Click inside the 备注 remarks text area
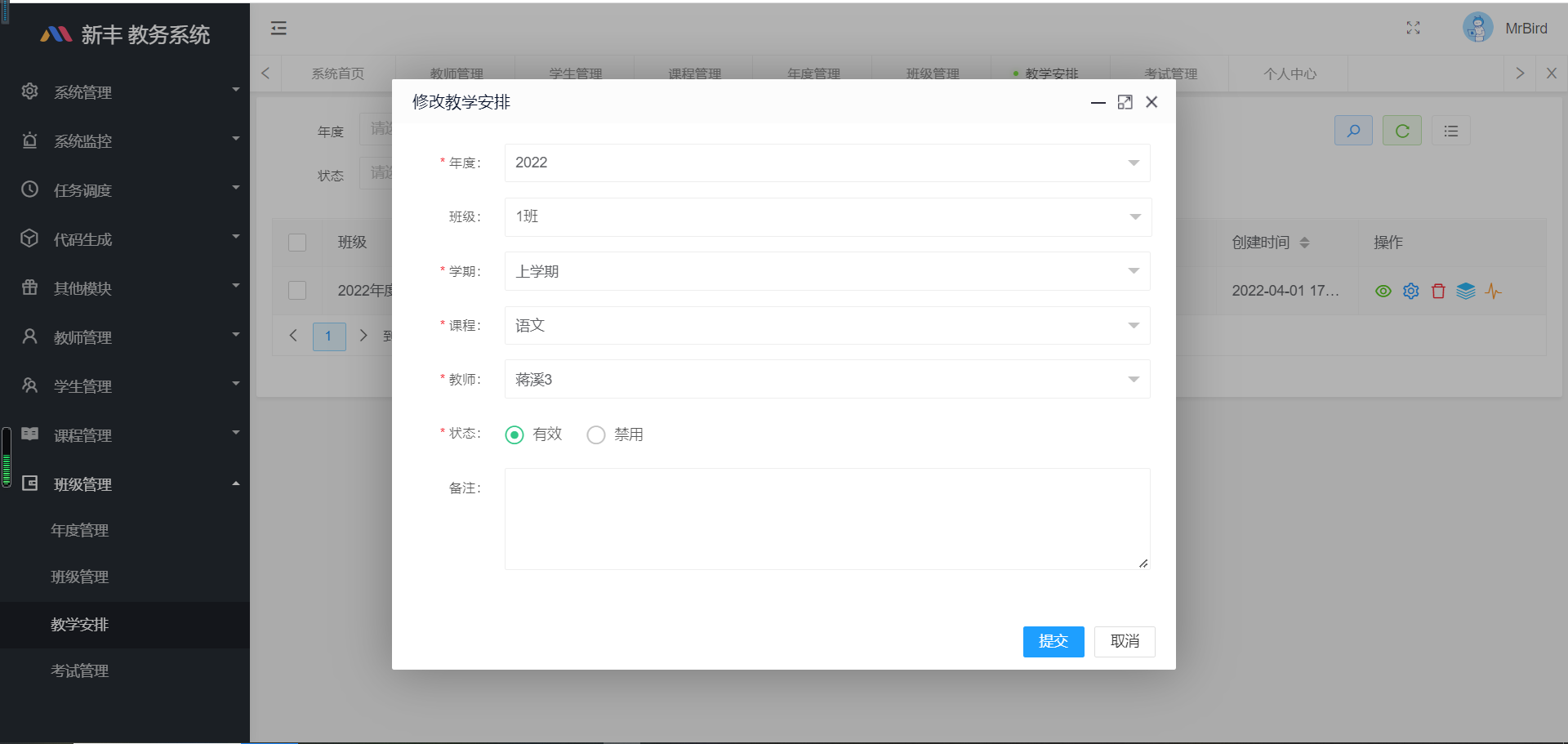The image size is (1568, 744). tap(827, 519)
